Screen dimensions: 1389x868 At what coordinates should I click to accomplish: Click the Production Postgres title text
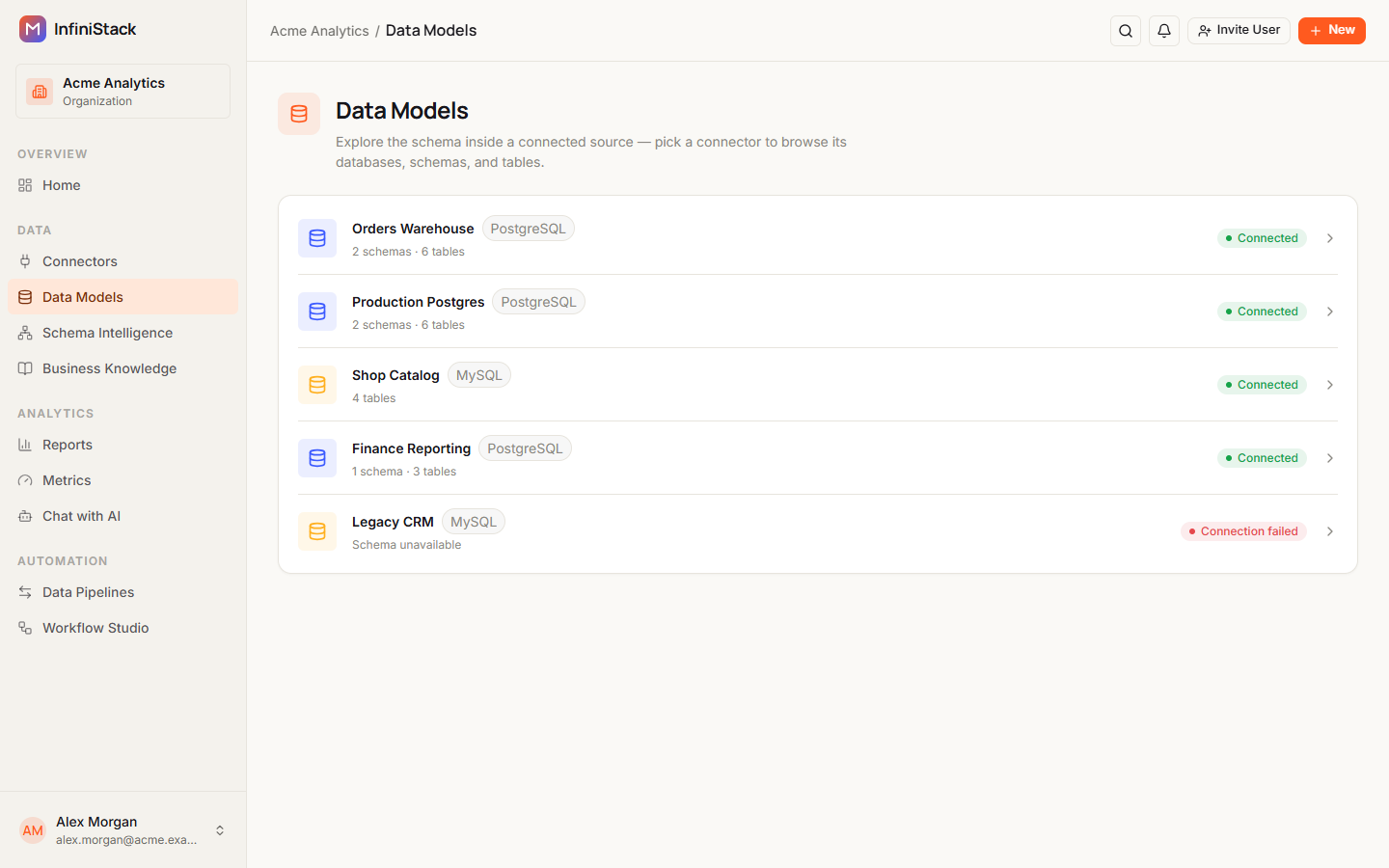click(418, 302)
